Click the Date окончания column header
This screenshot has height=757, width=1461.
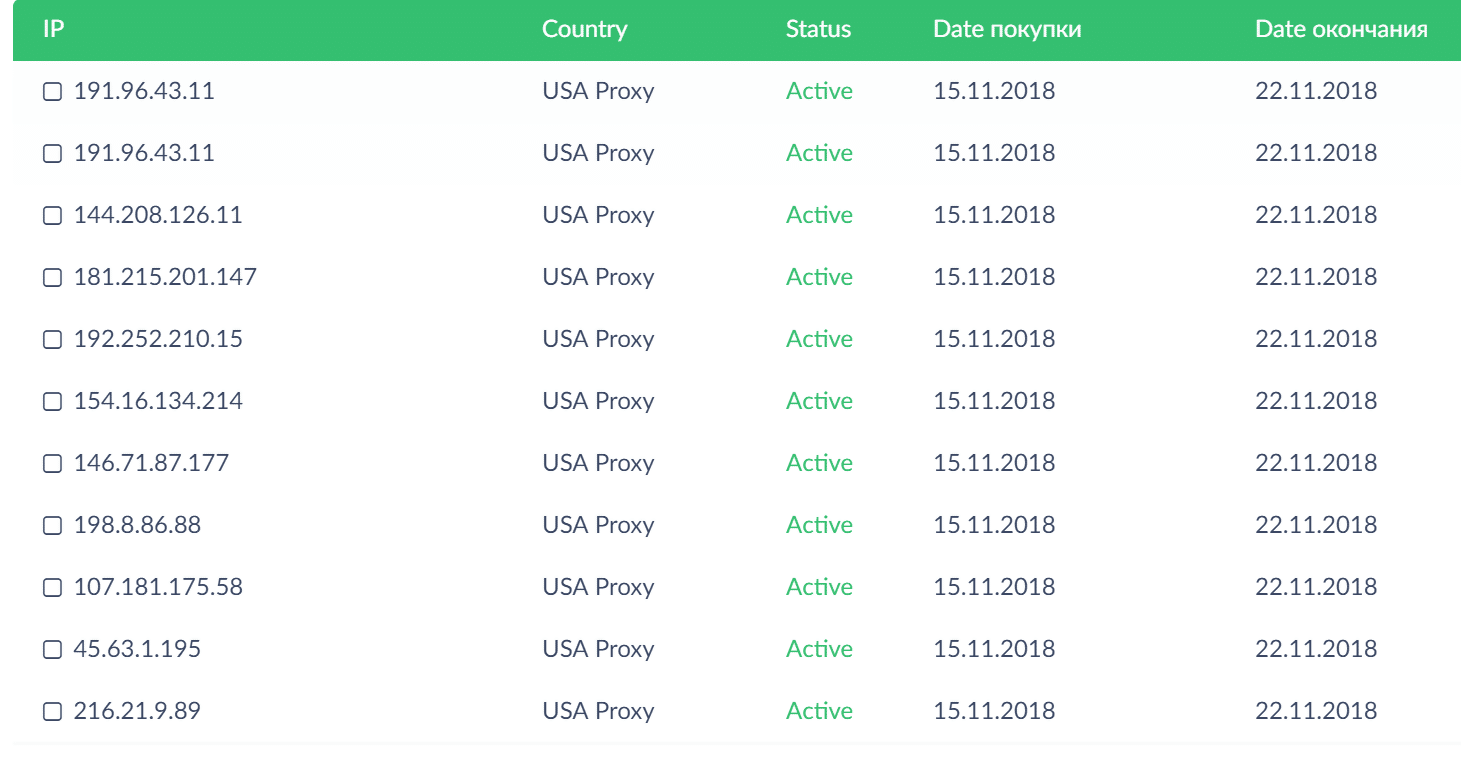(1341, 29)
